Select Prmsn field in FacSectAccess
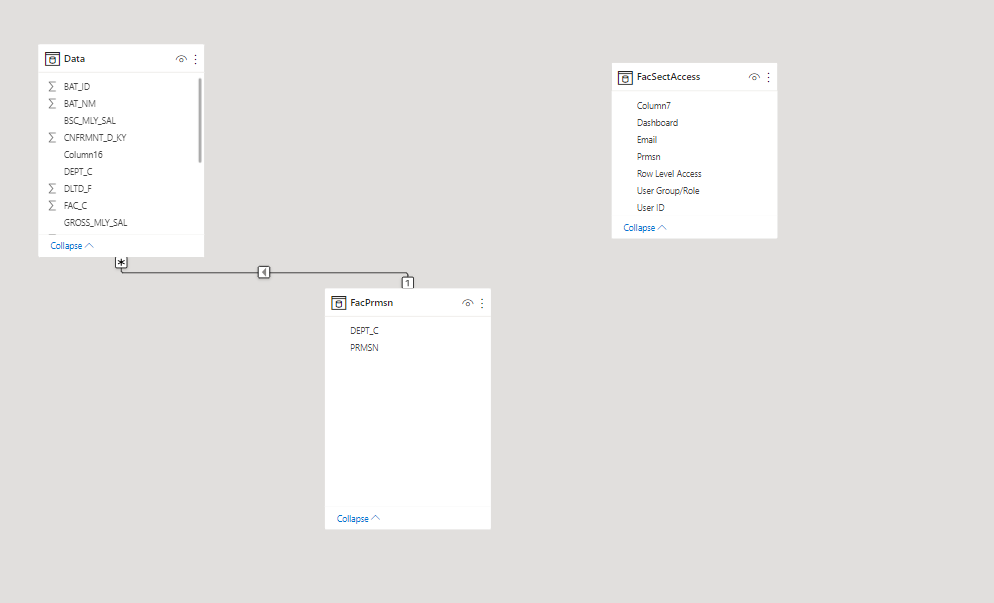The height and width of the screenshot is (603, 994). [649, 157]
